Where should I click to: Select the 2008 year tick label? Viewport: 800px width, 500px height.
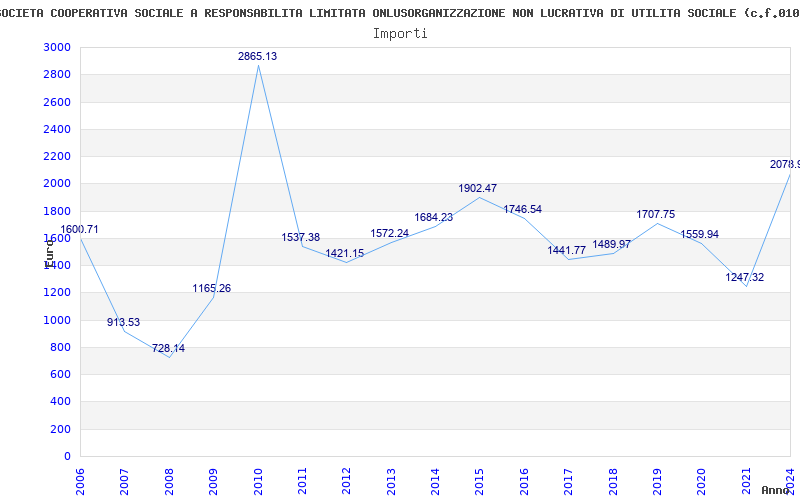pos(169,480)
